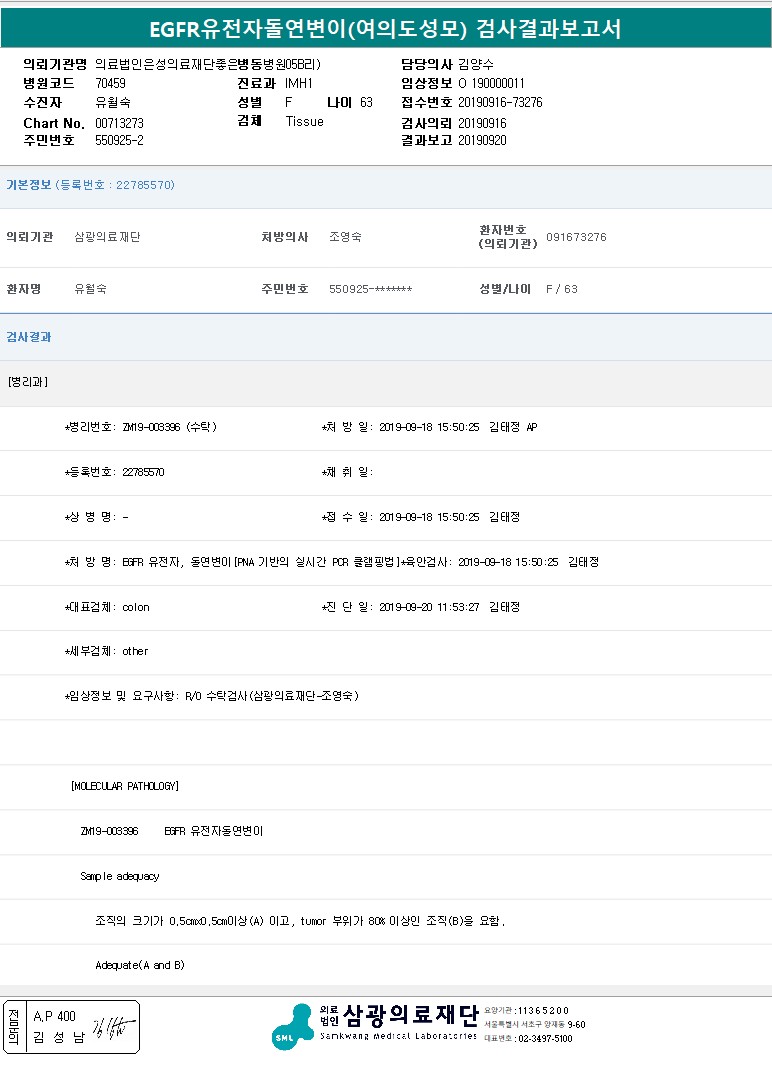Viewport: 772px width, 1065px height.
Task: Click the header 주민번호 value 550925-2
Action: (x=120, y=141)
